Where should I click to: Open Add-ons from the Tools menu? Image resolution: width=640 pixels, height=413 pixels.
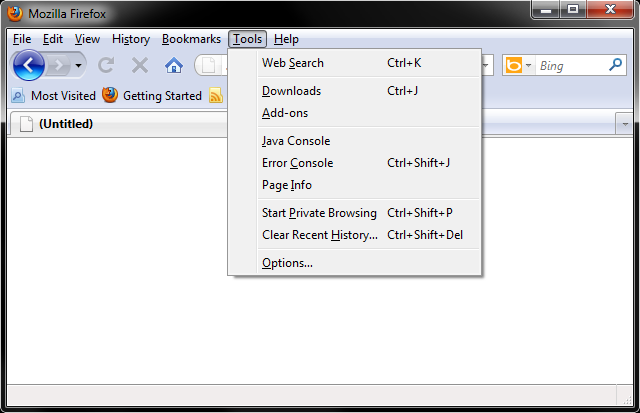coord(354,113)
